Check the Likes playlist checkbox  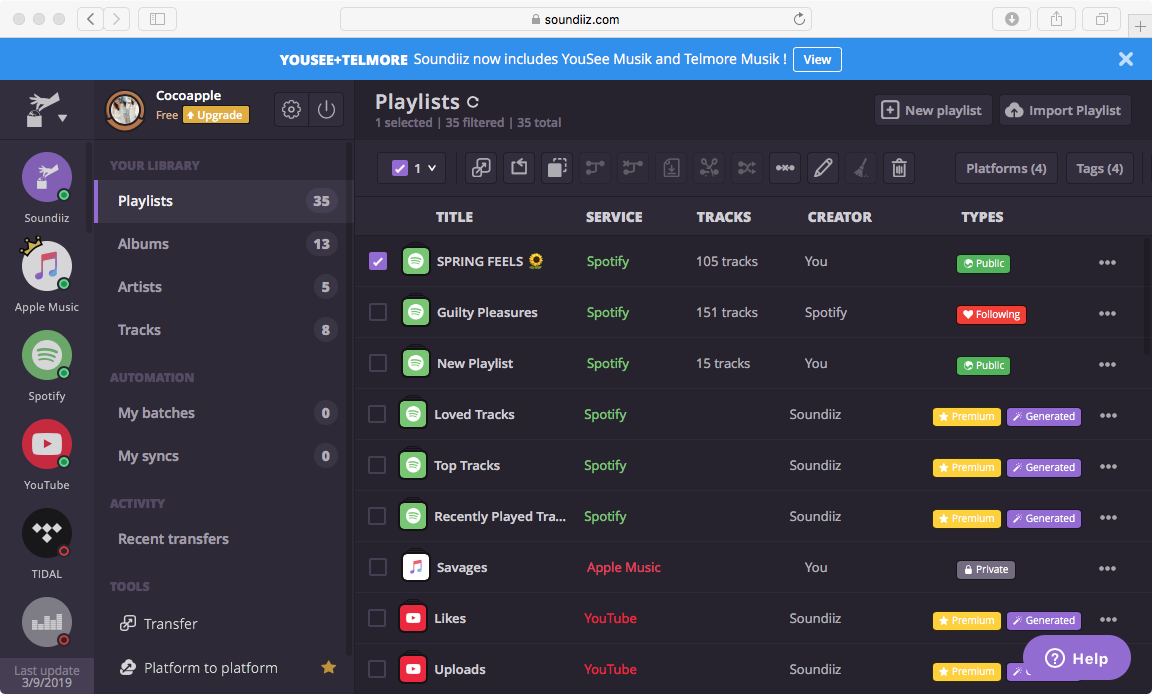pos(377,618)
